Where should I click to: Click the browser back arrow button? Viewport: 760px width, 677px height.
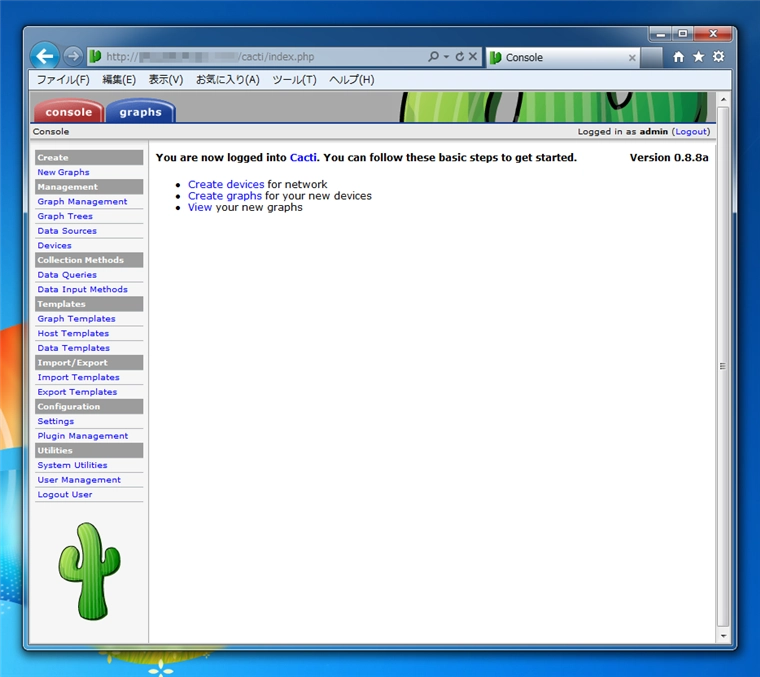tap(45, 56)
